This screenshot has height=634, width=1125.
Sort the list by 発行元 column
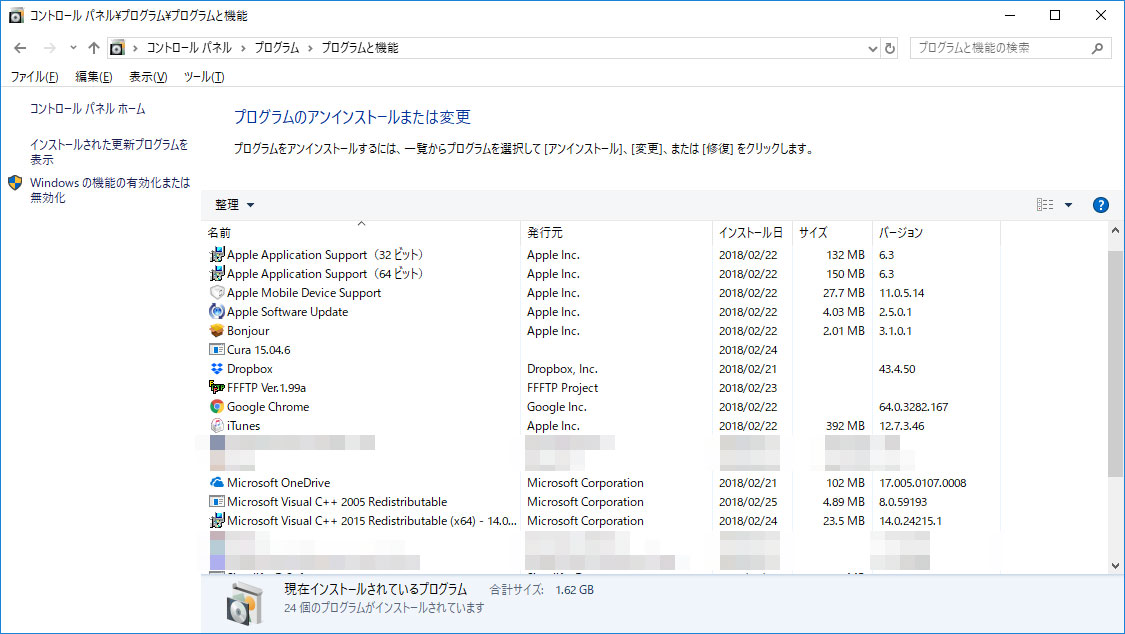coord(616,232)
